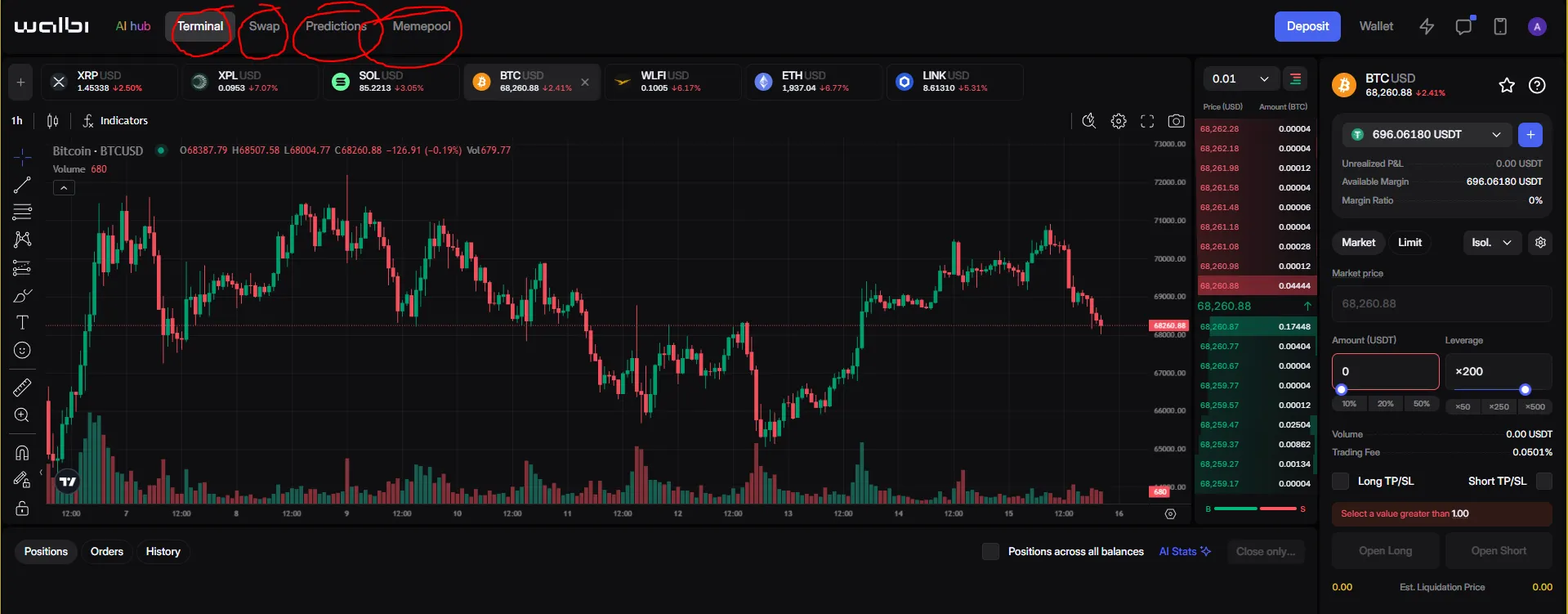
Task: Open chart settings gear
Action: coord(1119,121)
